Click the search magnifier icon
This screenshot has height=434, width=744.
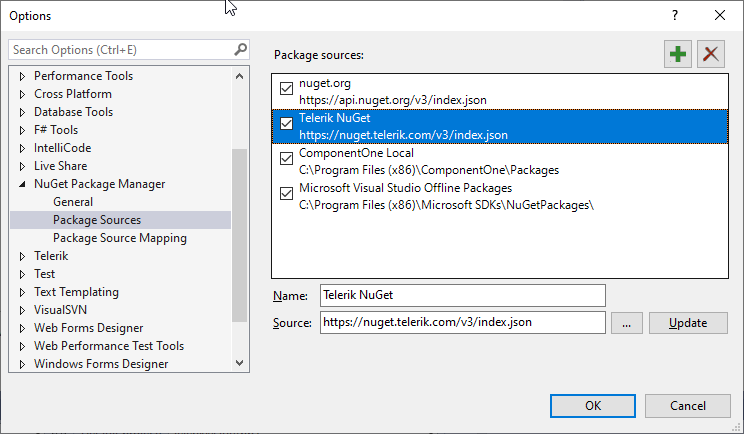click(x=240, y=49)
